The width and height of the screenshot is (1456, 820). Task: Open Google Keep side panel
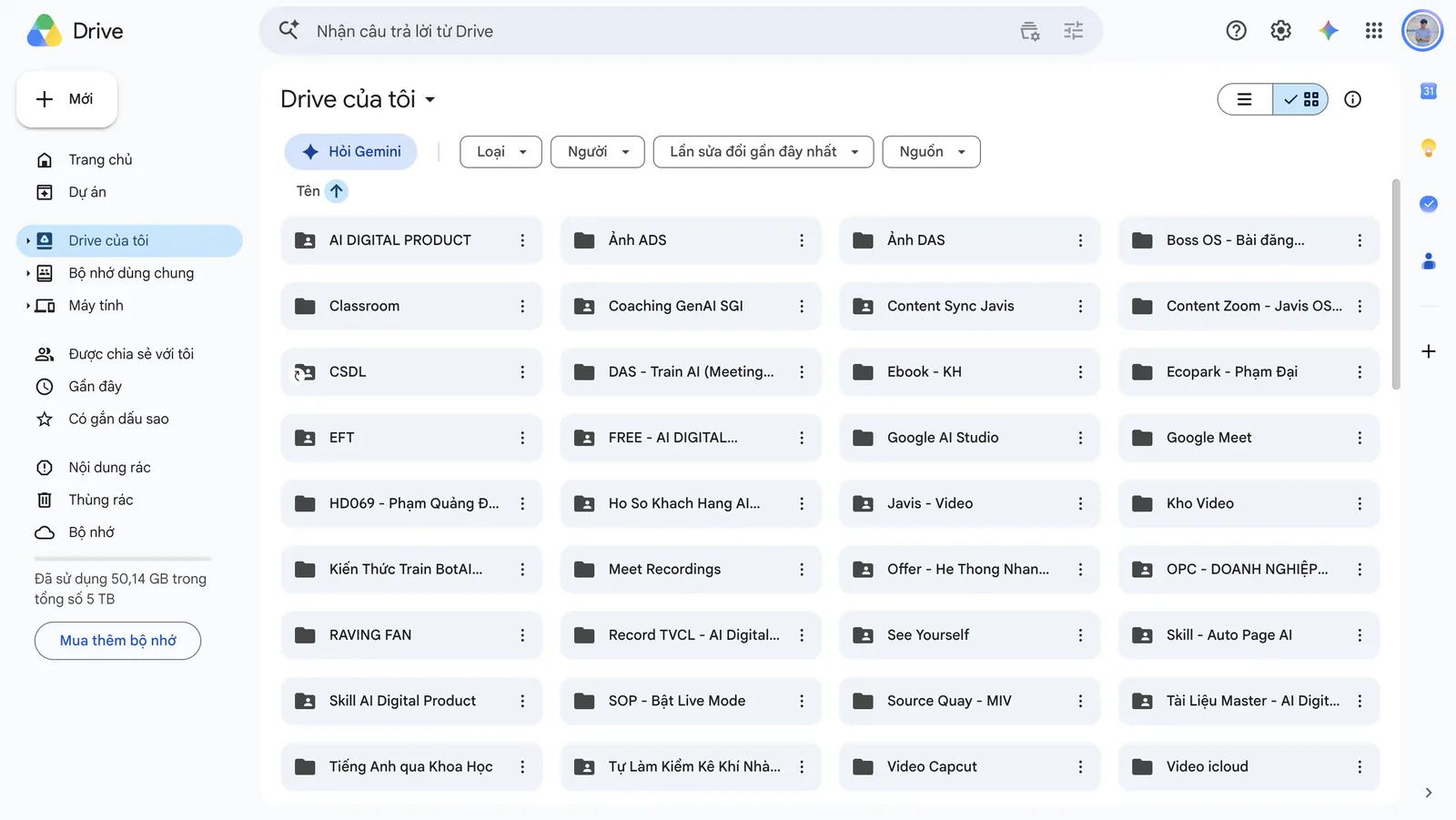click(x=1429, y=147)
